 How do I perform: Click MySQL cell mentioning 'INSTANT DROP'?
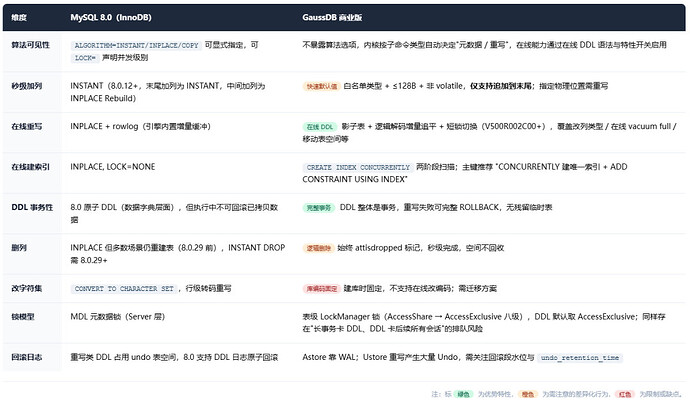178,254
